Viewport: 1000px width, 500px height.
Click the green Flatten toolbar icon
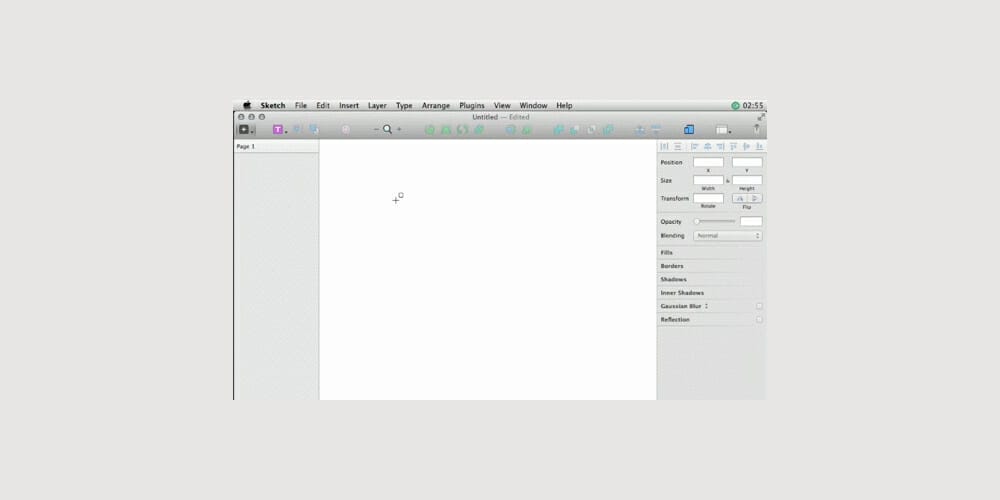[x=478, y=130]
